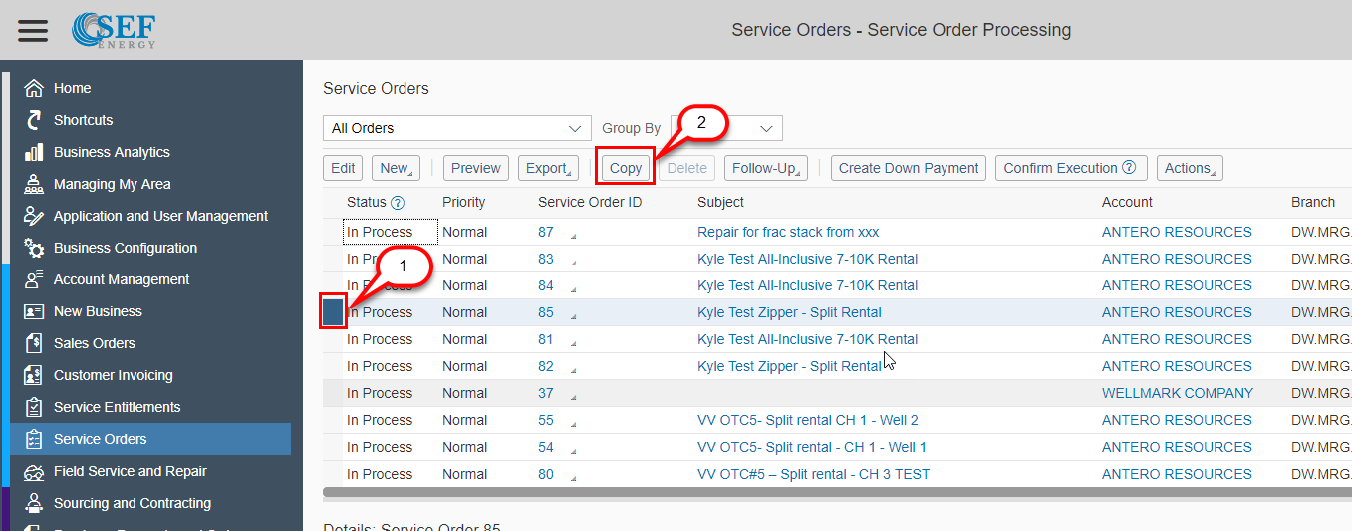The height and width of the screenshot is (531, 1352).
Task: Open service order 84 link
Action: pyautogui.click(x=546, y=285)
